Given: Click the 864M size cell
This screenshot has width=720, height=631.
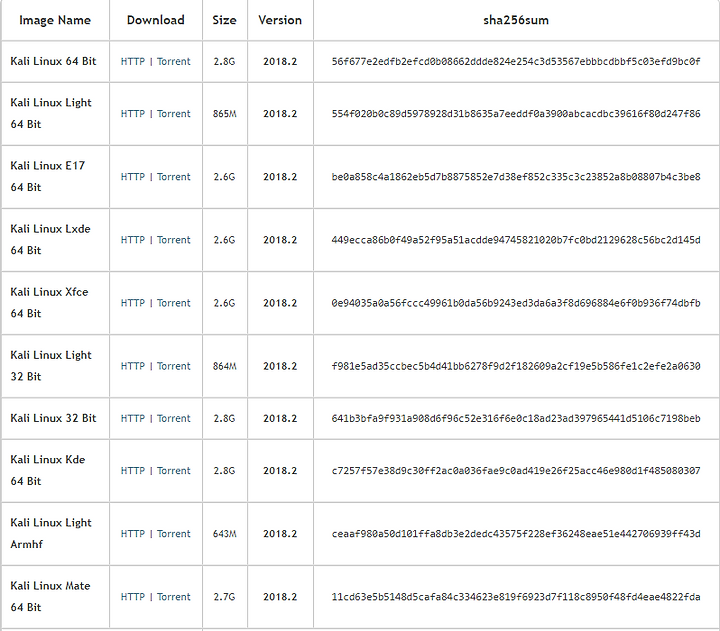Looking at the screenshot, I should [225, 366].
